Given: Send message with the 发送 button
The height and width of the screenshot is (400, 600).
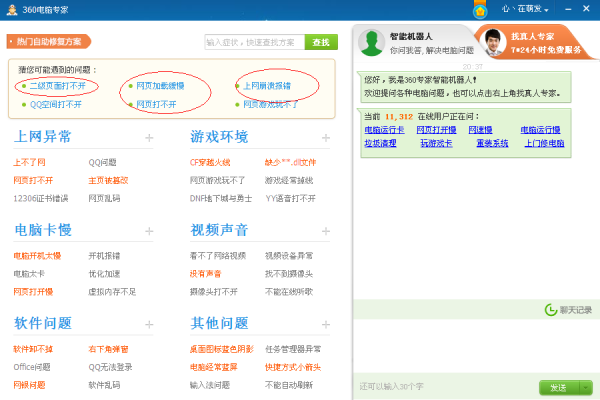Looking at the screenshot, I should coord(559,388).
